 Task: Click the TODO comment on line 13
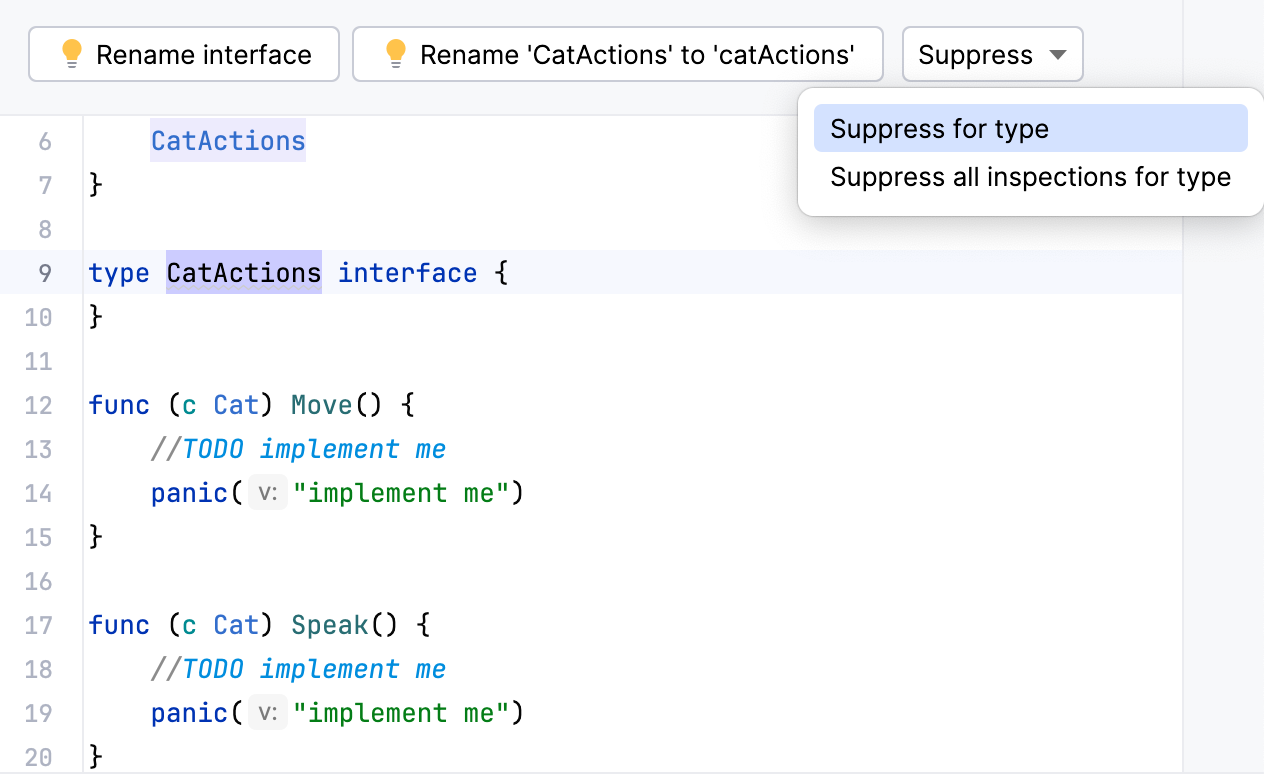point(298,449)
